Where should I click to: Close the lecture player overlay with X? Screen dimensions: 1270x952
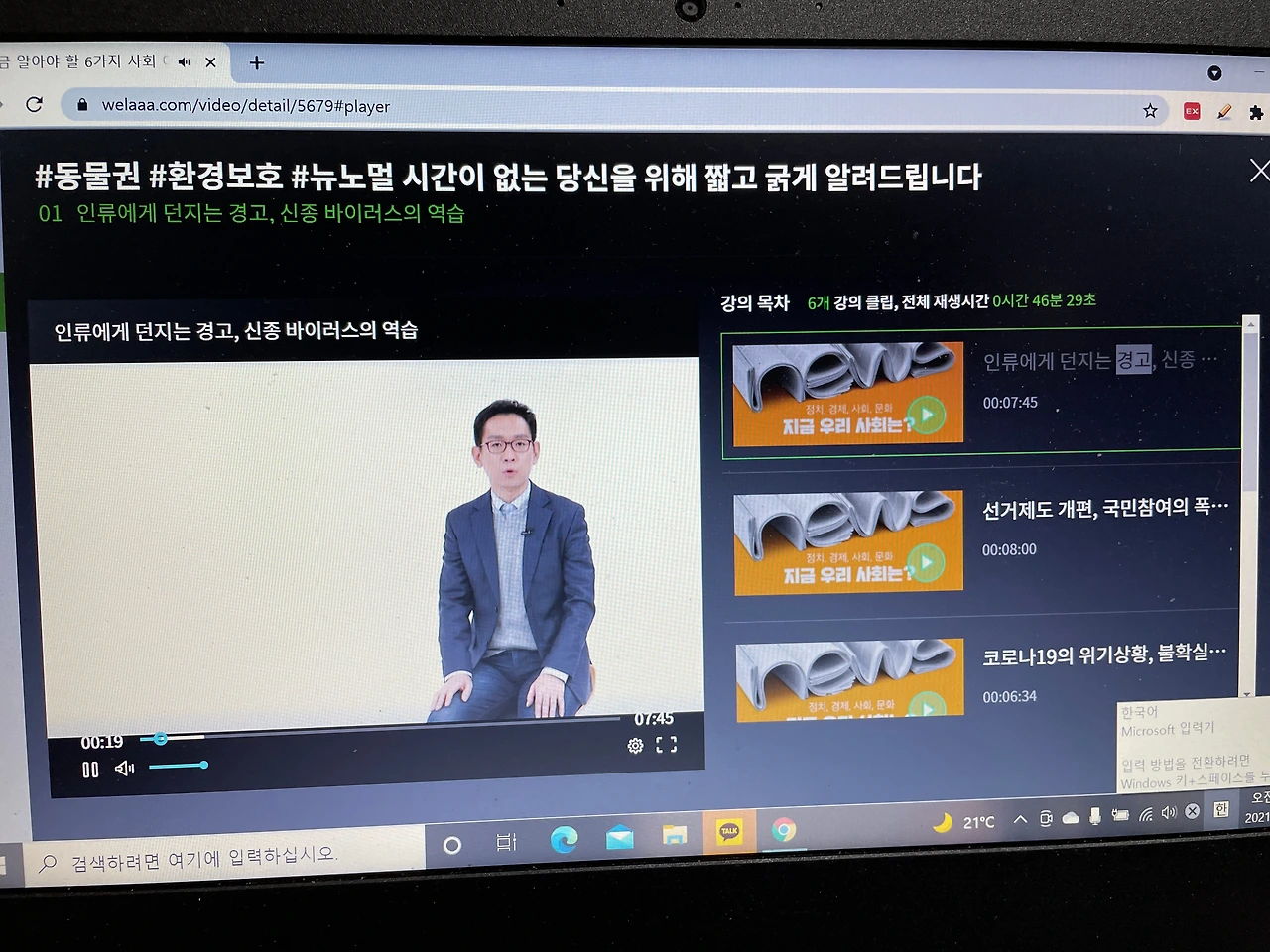click(x=1259, y=171)
